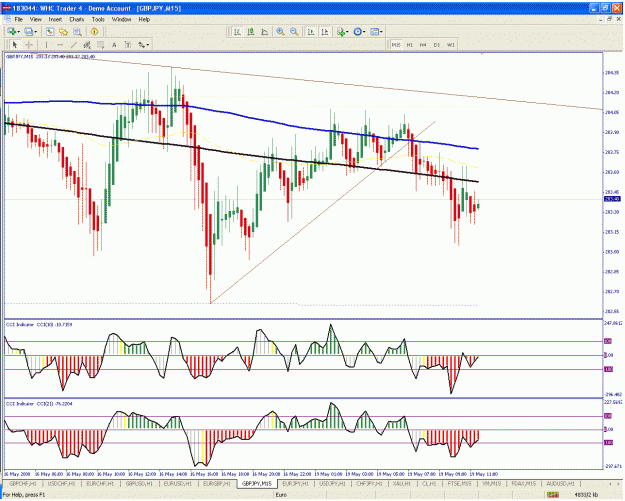The image size is (625, 501).
Task: Open the Window menu
Action: coord(121,19)
